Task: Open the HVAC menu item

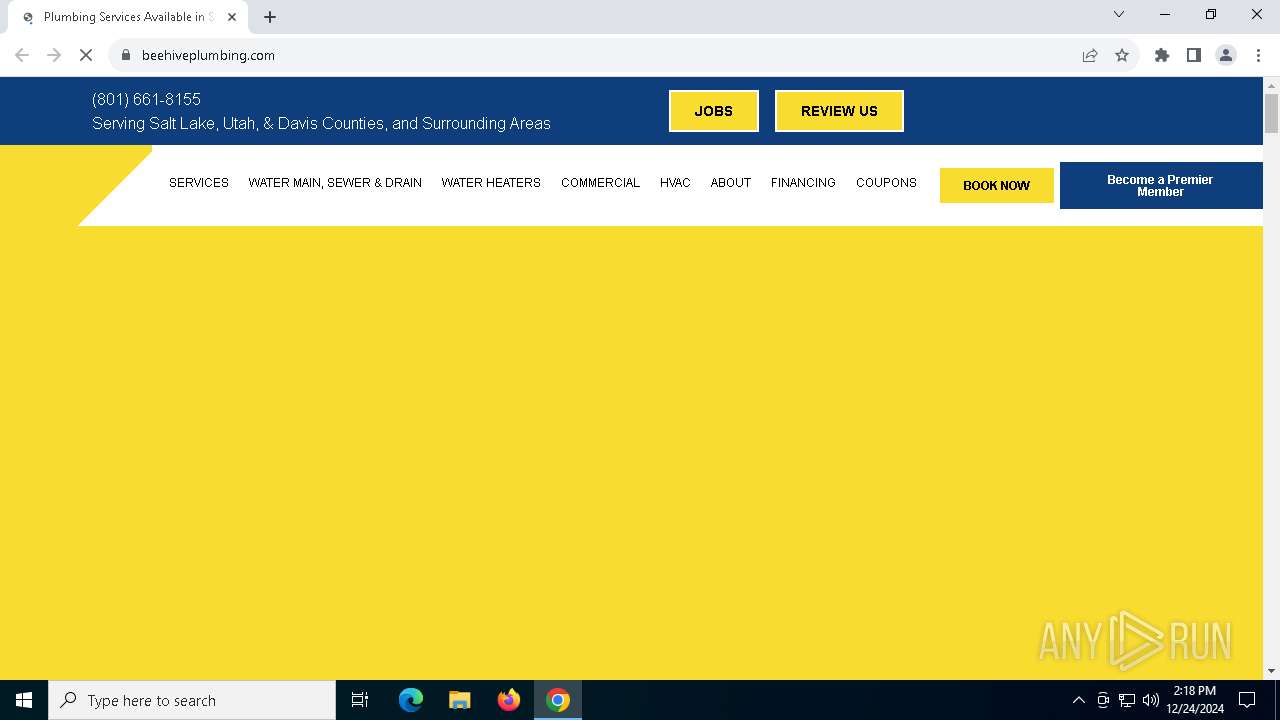Action: 675,183
